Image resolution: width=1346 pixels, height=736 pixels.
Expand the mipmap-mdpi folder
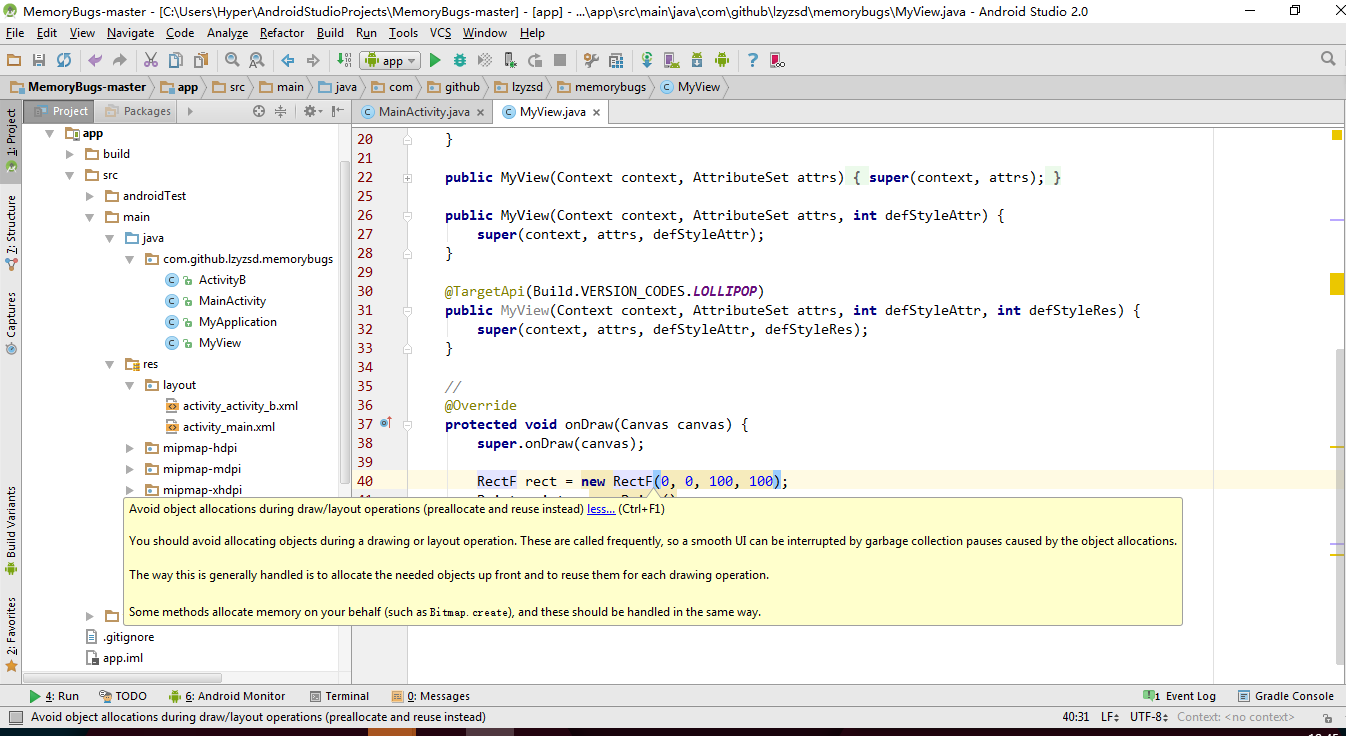(x=129, y=469)
